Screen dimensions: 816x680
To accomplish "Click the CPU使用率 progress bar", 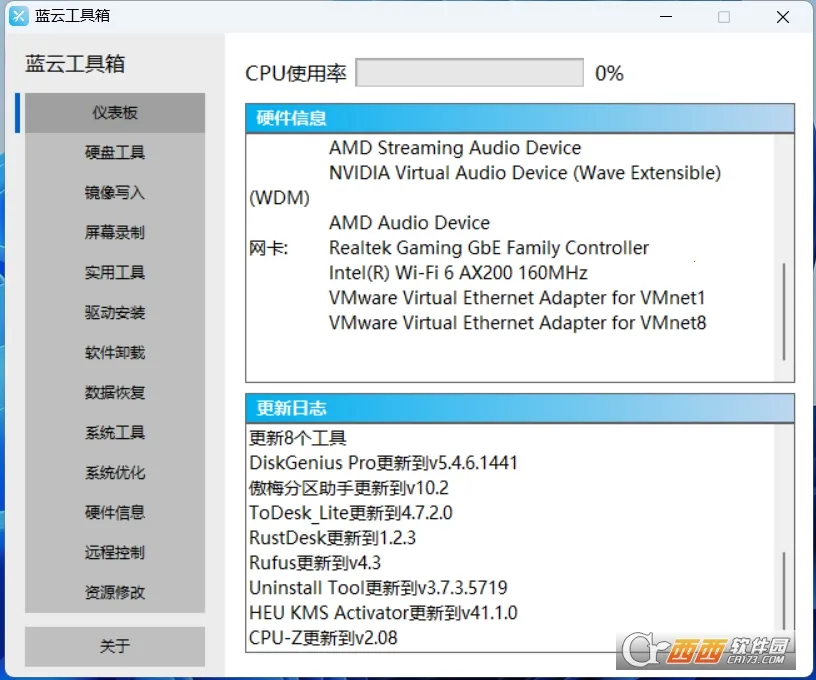I will click(x=469, y=73).
